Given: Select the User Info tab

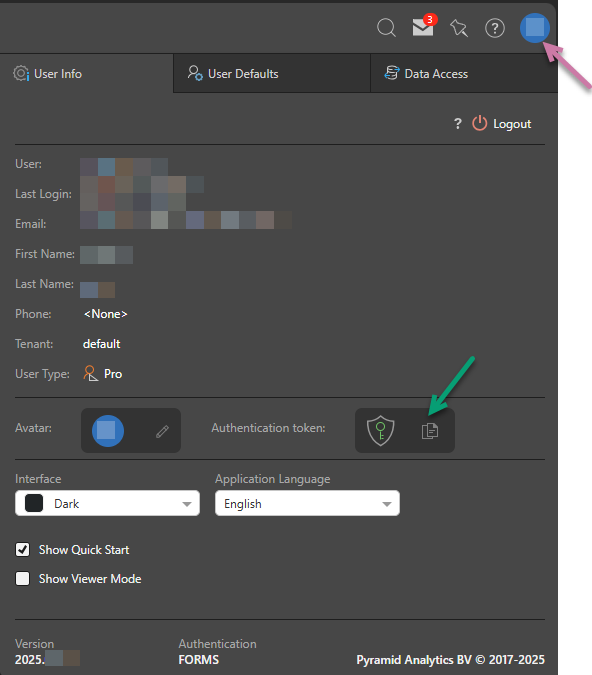Looking at the screenshot, I should click(86, 73).
